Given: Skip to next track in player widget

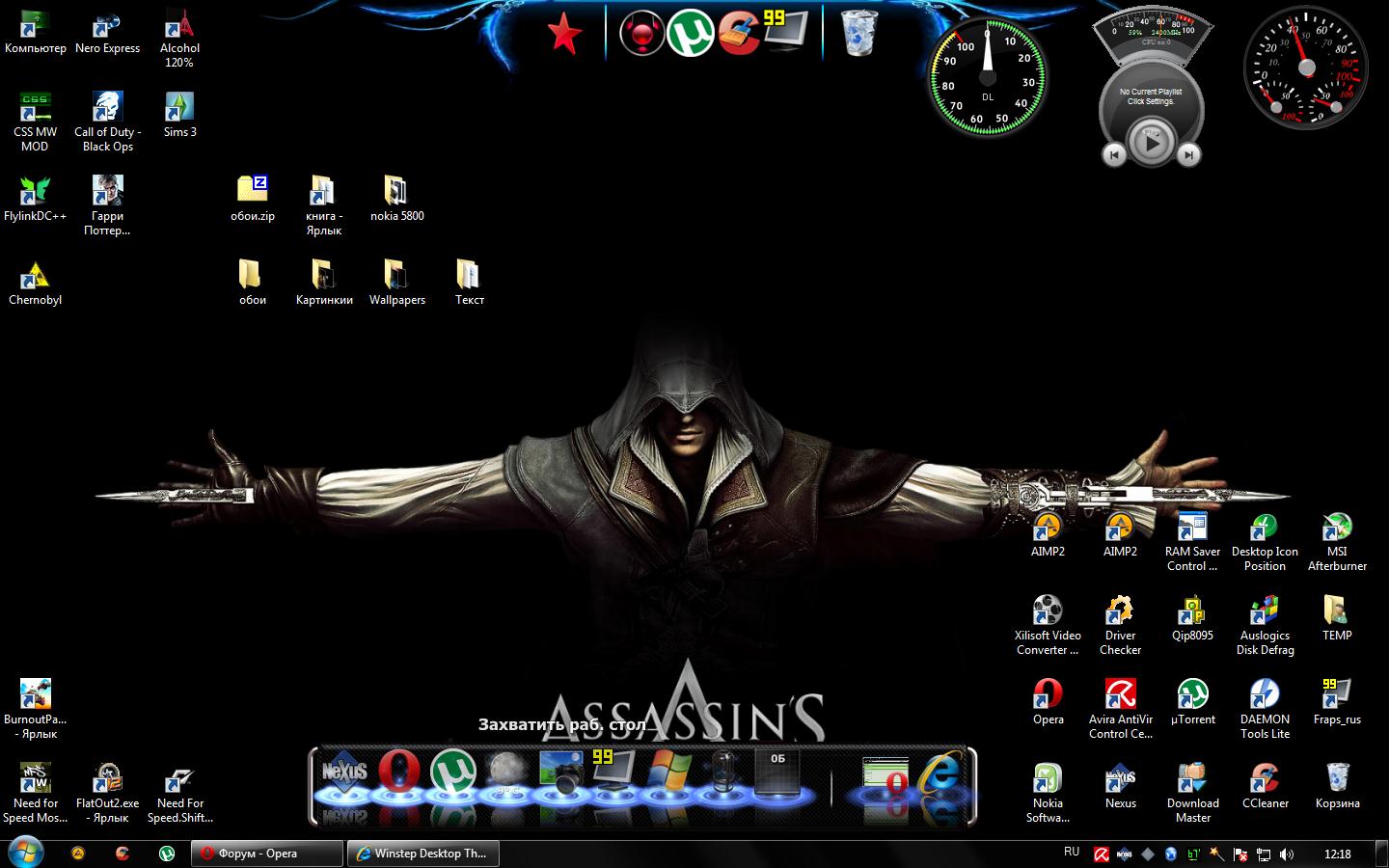Looking at the screenshot, I should [1189, 153].
